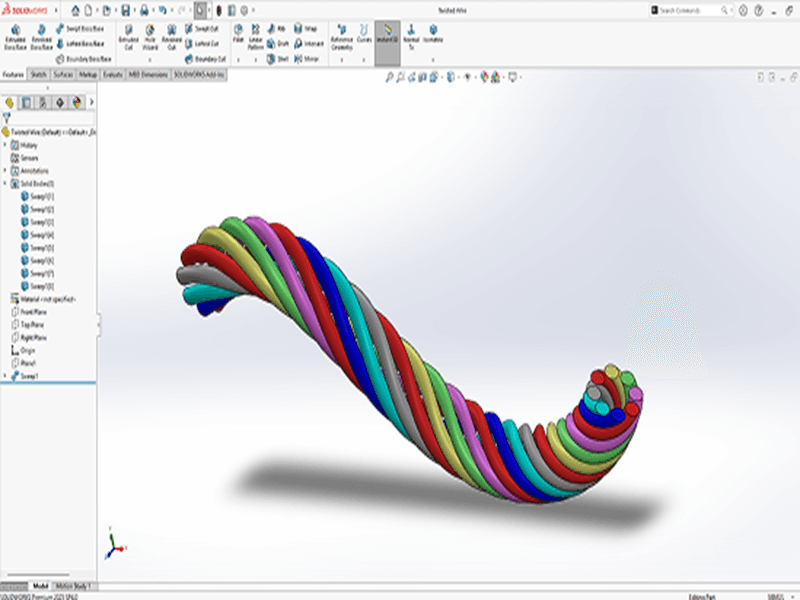Collapse the Sweep1 feature node
Viewport: 800px width, 600px height.
[5, 374]
